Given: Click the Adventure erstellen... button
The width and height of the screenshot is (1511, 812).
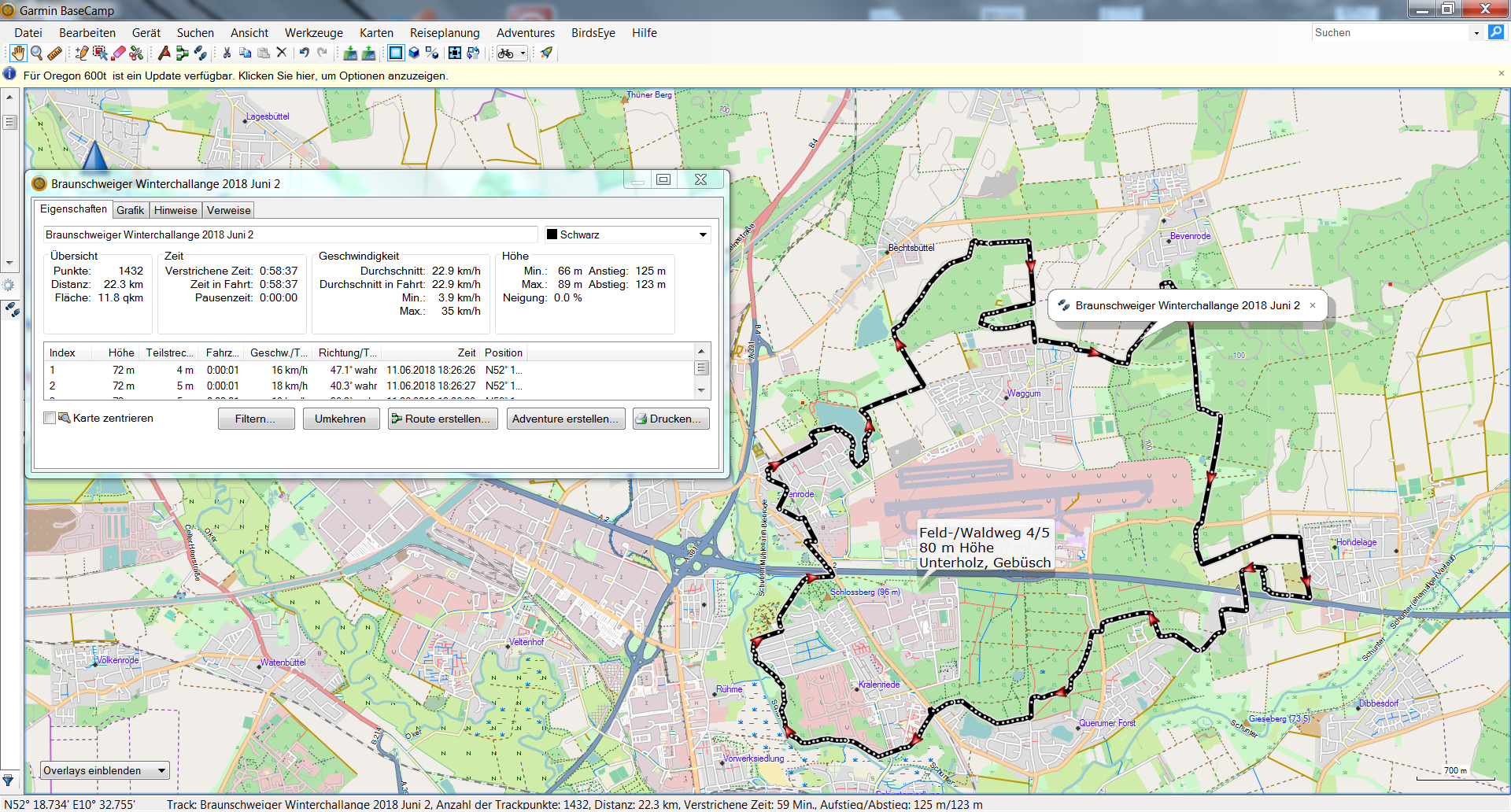Looking at the screenshot, I should tap(566, 419).
